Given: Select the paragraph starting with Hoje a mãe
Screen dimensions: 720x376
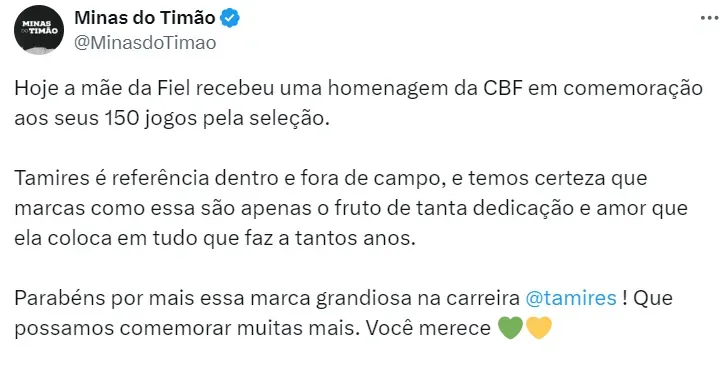Looking at the screenshot, I should (359, 103).
